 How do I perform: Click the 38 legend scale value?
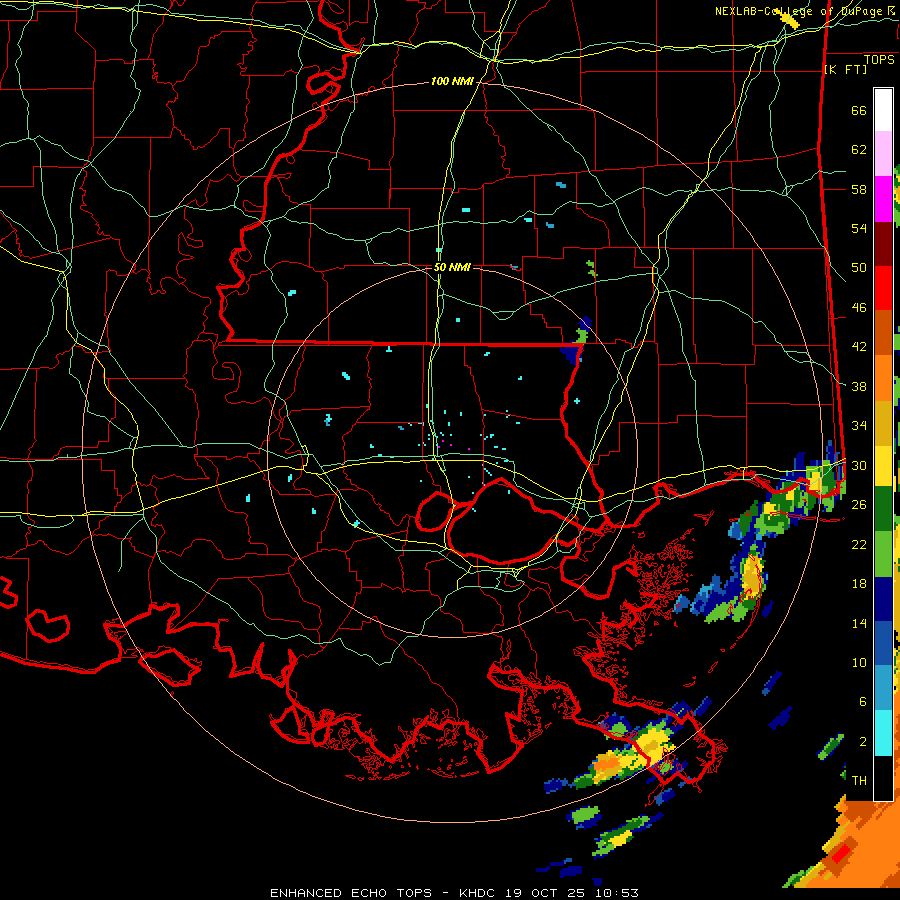pos(859,386)
